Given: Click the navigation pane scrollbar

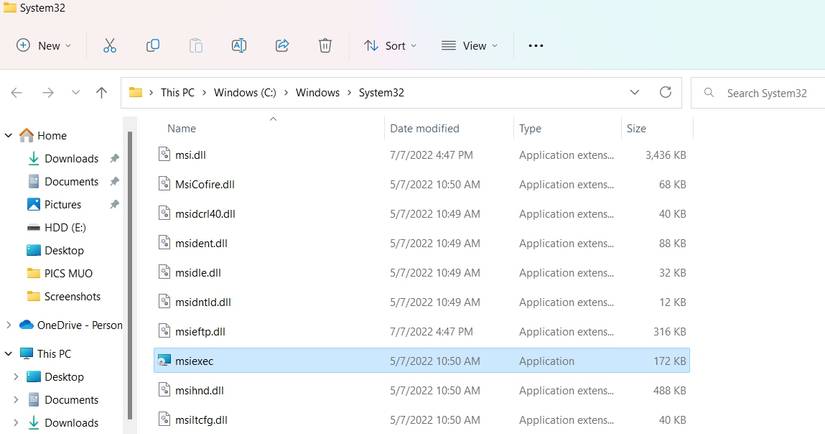Looking at the screenshot, I should 130,274.
